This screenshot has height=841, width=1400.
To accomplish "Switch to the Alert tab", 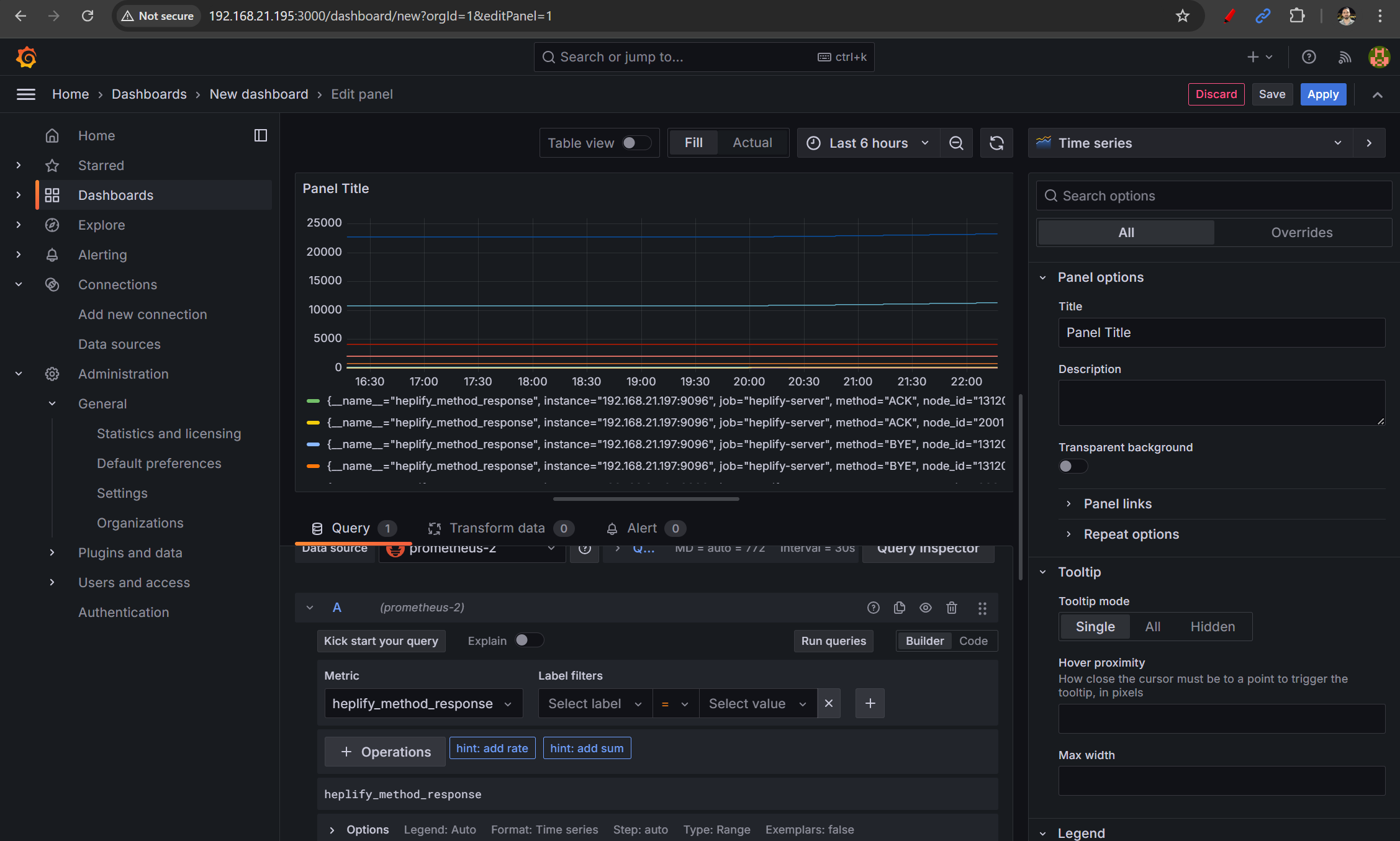I will [x=646, y=528].
